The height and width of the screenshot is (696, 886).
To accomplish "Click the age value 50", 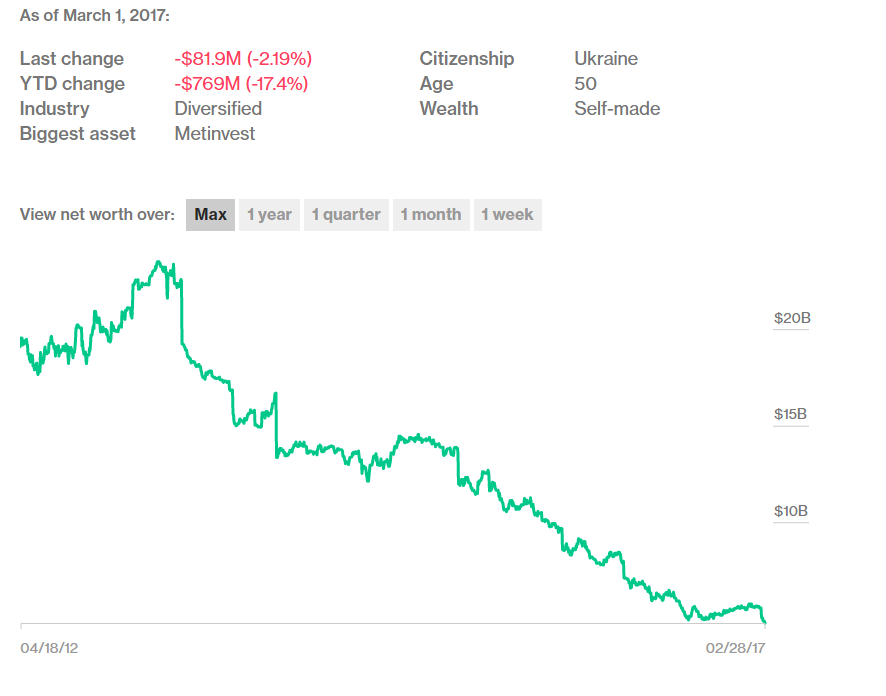I will (585, 84).
